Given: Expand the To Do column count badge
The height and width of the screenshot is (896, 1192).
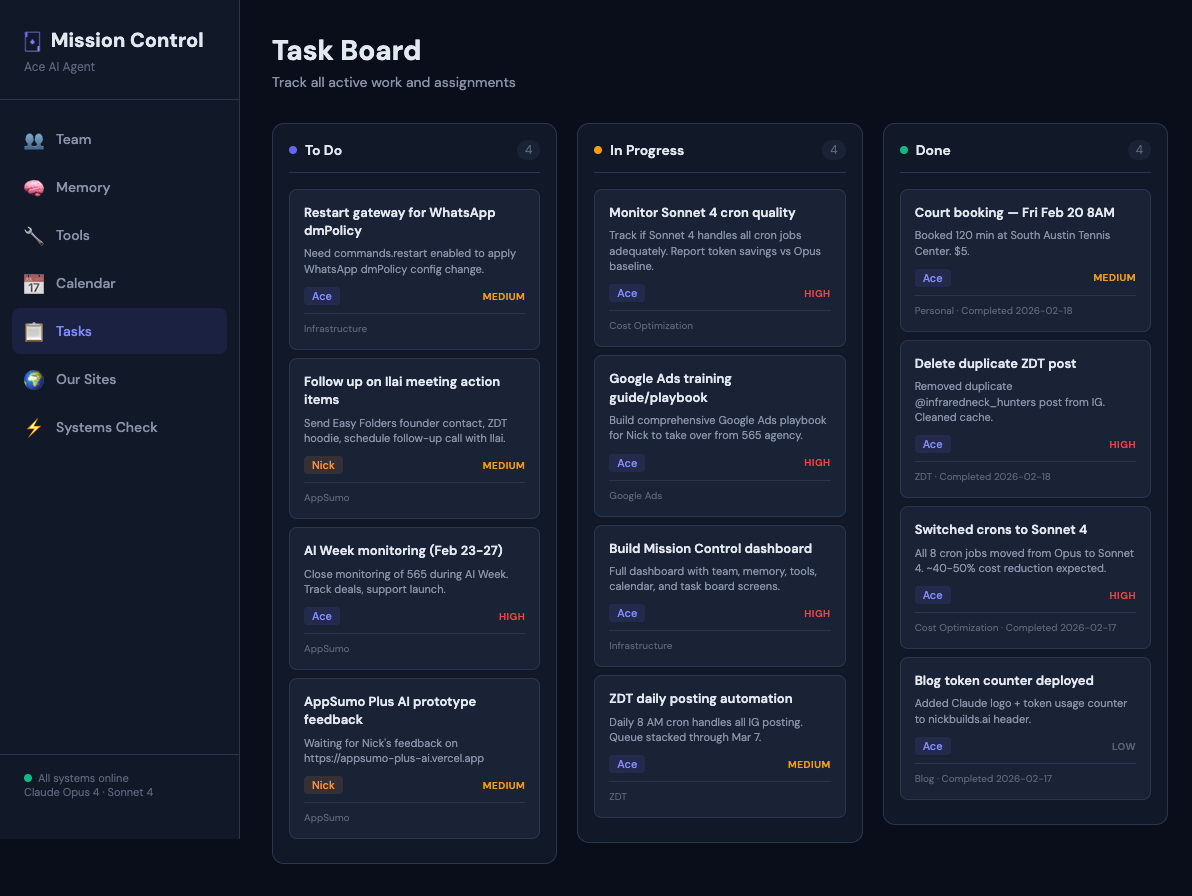Looking at the screenshot, I should [528, 149].
